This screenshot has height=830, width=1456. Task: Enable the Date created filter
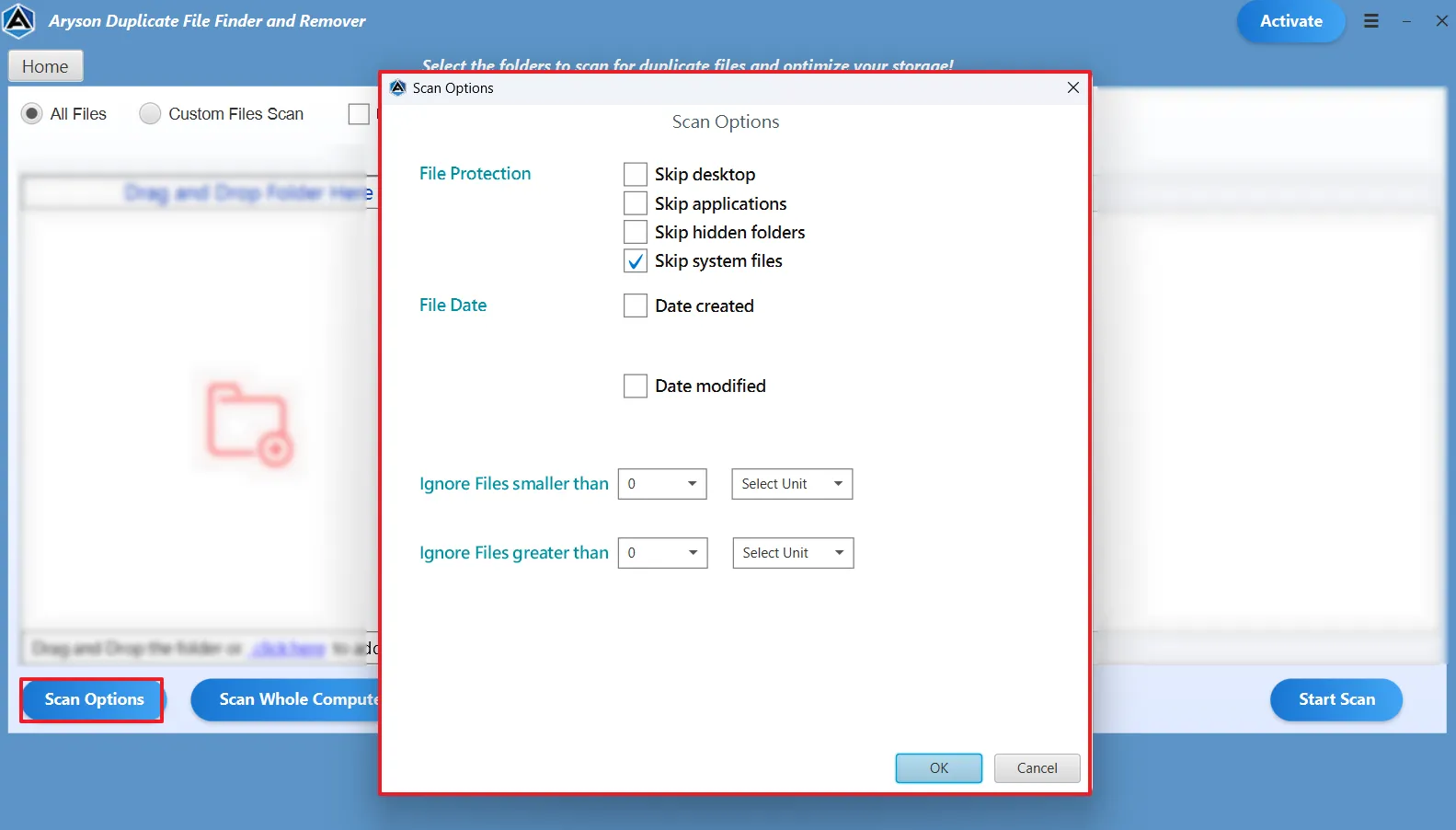pyautogui.click(x=636, y=305)
